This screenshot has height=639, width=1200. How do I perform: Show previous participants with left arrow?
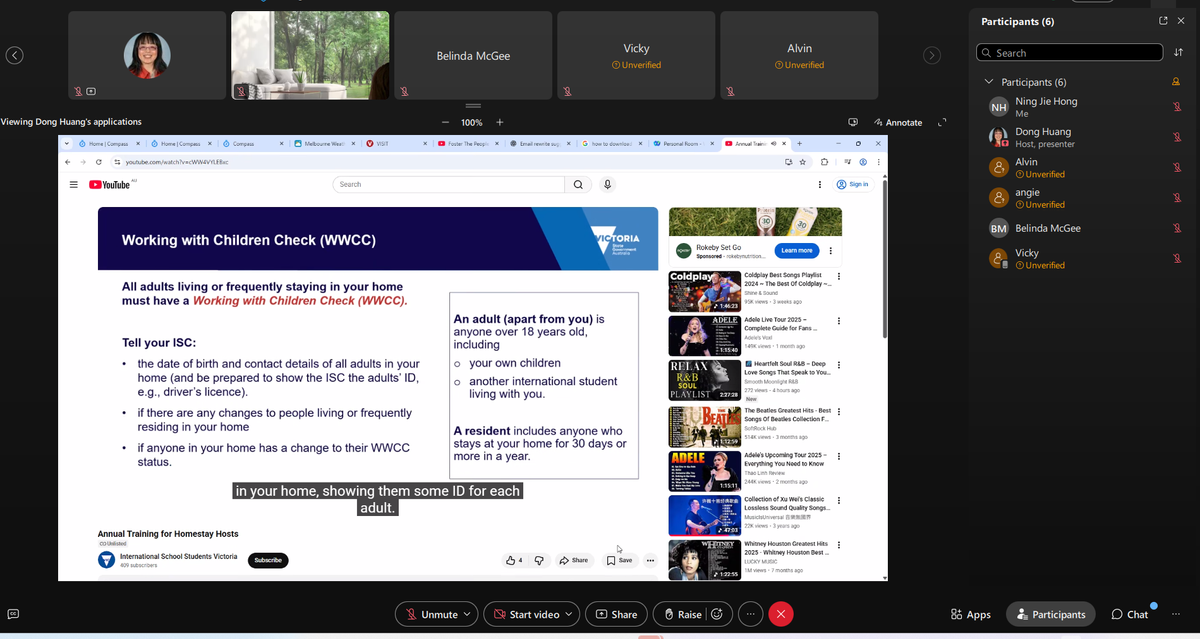click(14, 56)
